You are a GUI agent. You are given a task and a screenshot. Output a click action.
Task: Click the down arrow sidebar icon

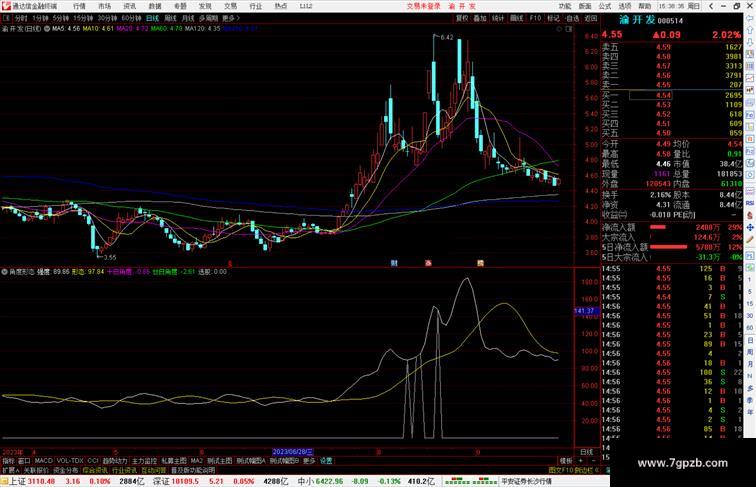click(750, 42)
